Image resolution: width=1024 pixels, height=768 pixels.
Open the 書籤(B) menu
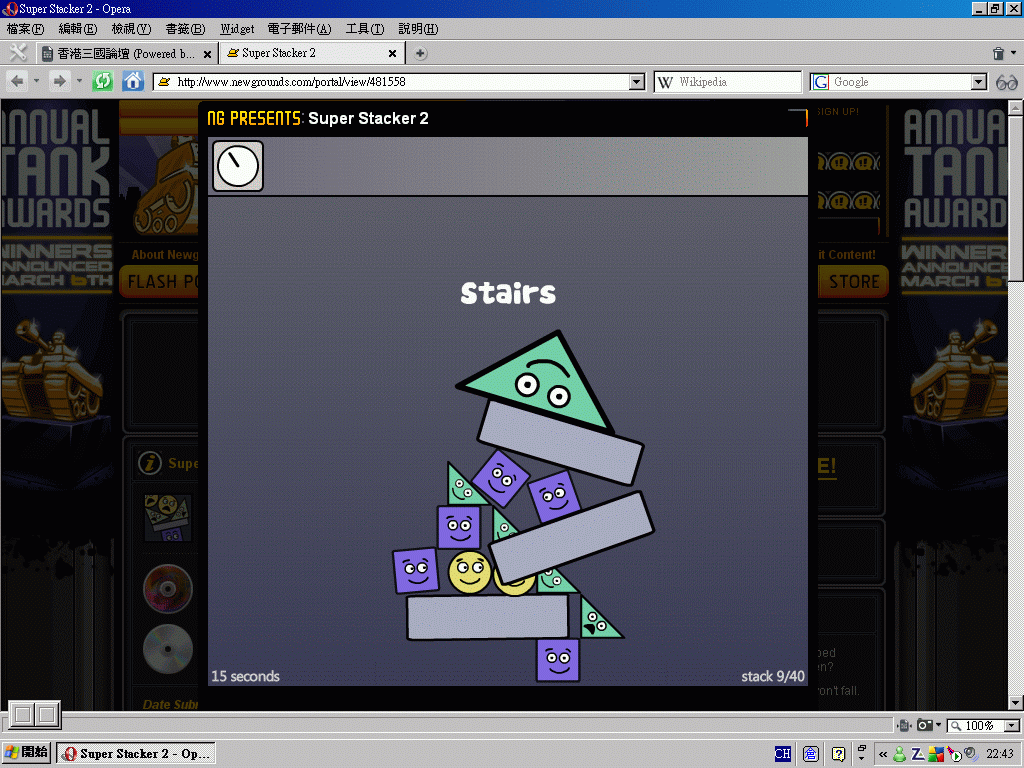point(185,29)
